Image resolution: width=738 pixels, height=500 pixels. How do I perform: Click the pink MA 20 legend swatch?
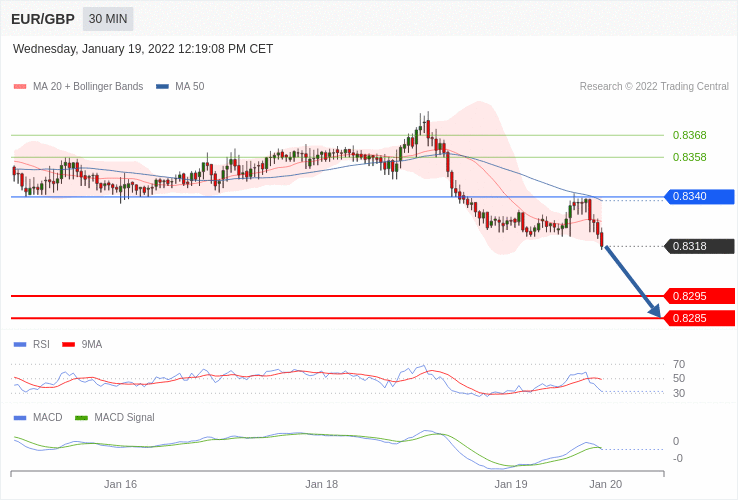coord(20,87)
